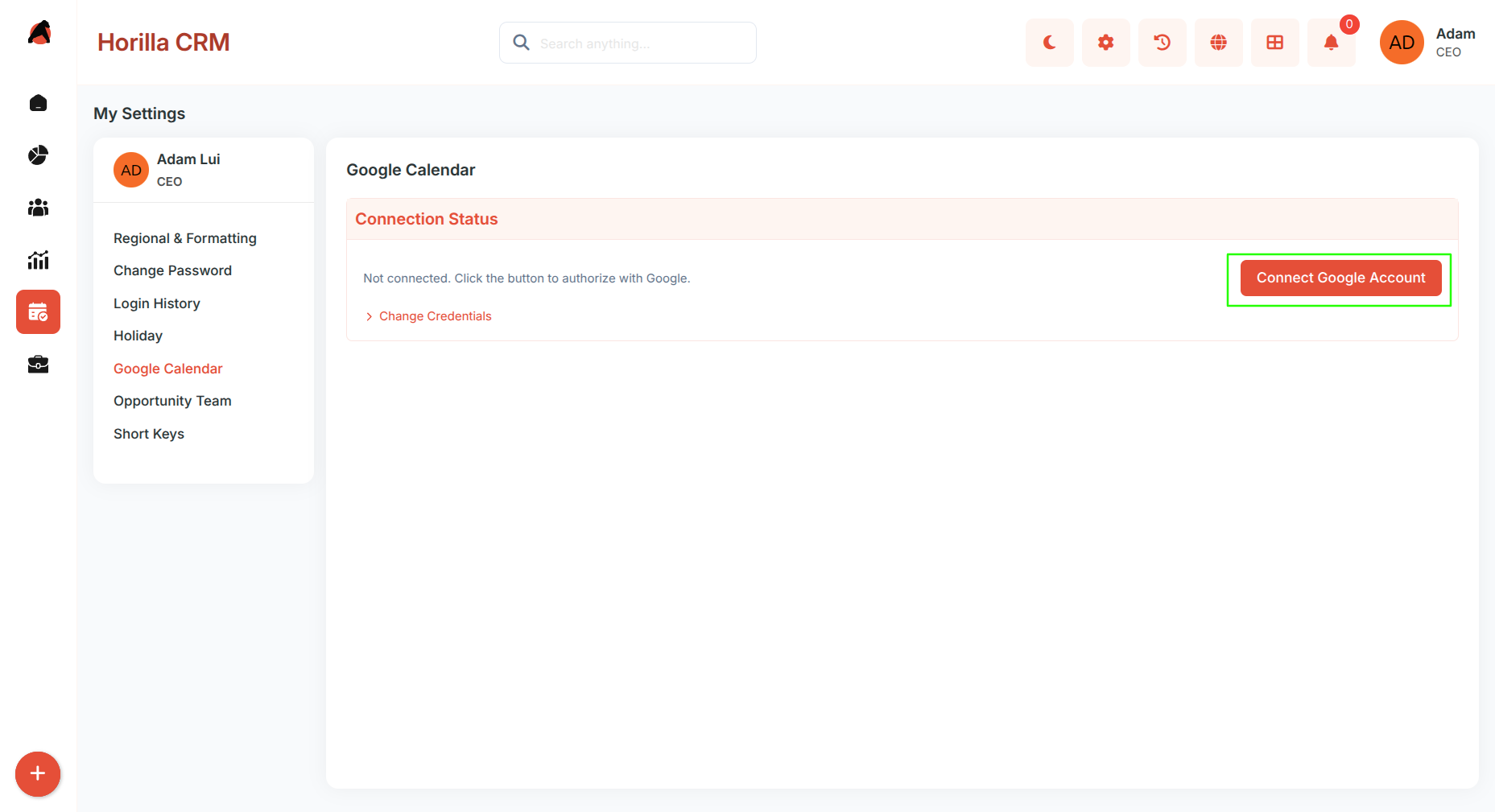Click the Not connected status message
This screenshot has height=812, width=1495.
click(527, 278)
